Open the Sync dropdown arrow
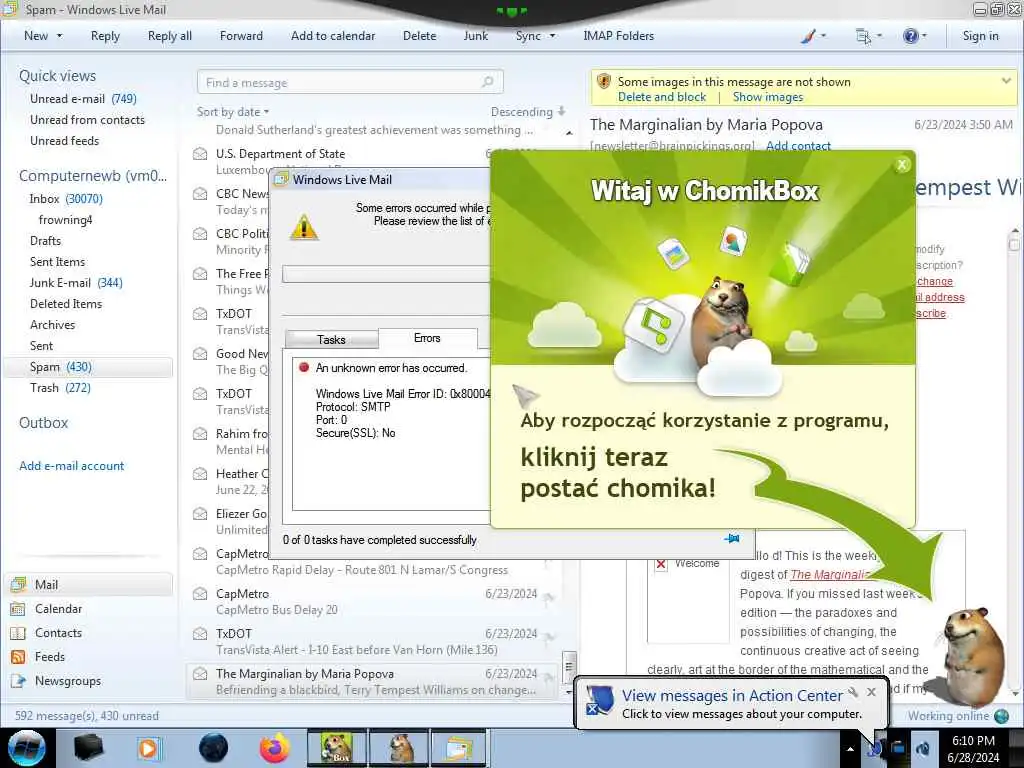 (552, 36)
